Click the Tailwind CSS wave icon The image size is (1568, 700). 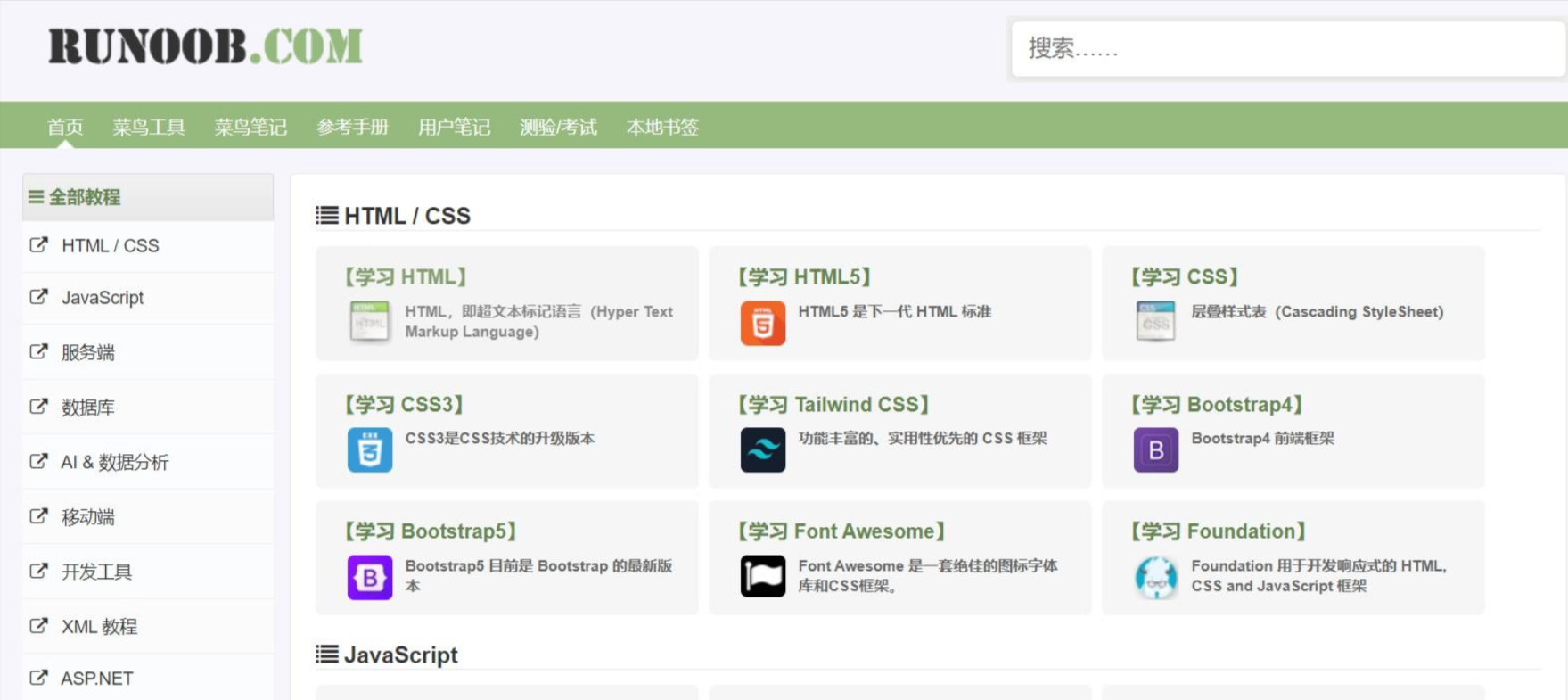(x=763, y=449)
